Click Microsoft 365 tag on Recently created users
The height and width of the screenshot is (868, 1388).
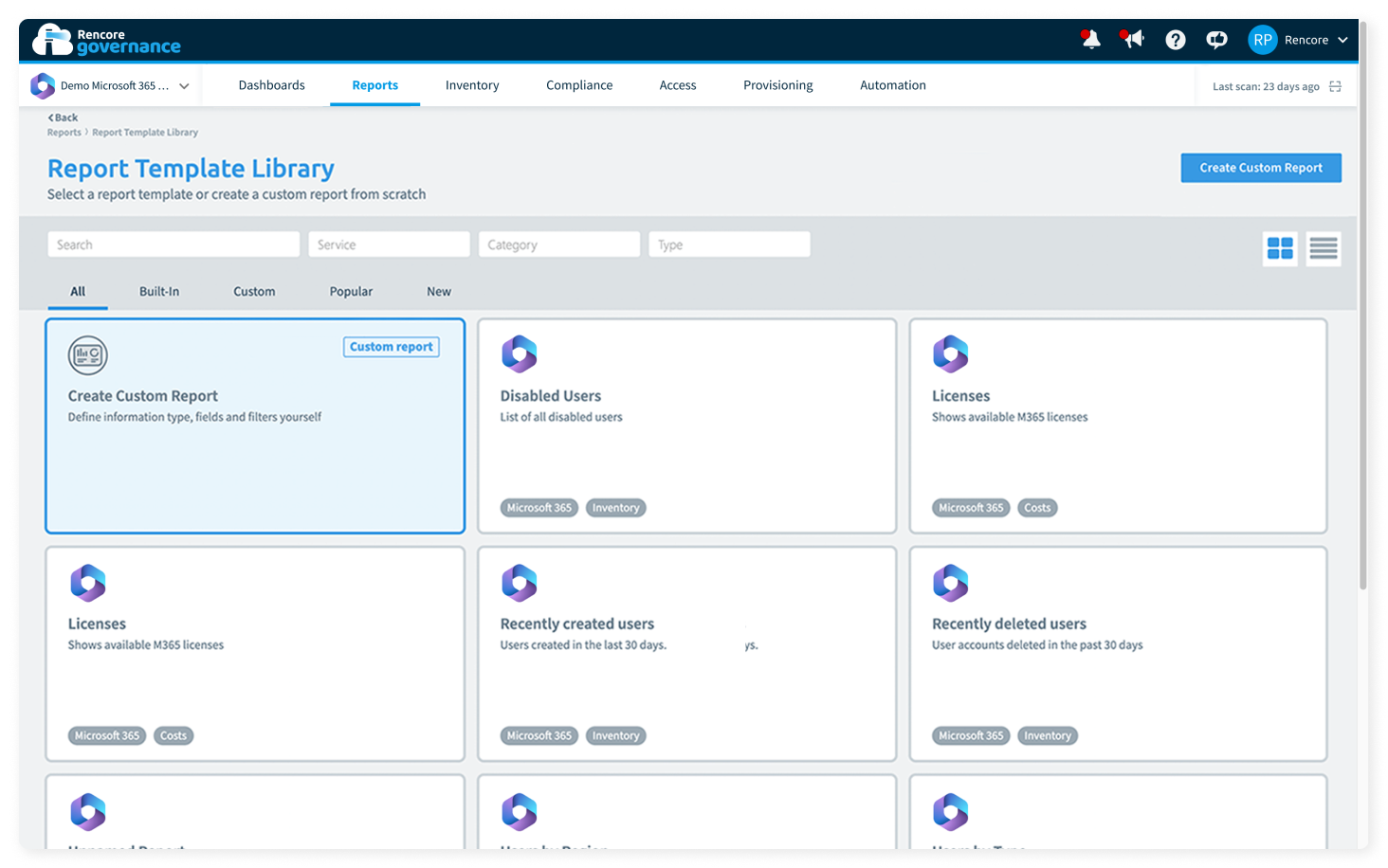(x=539, y=735)
